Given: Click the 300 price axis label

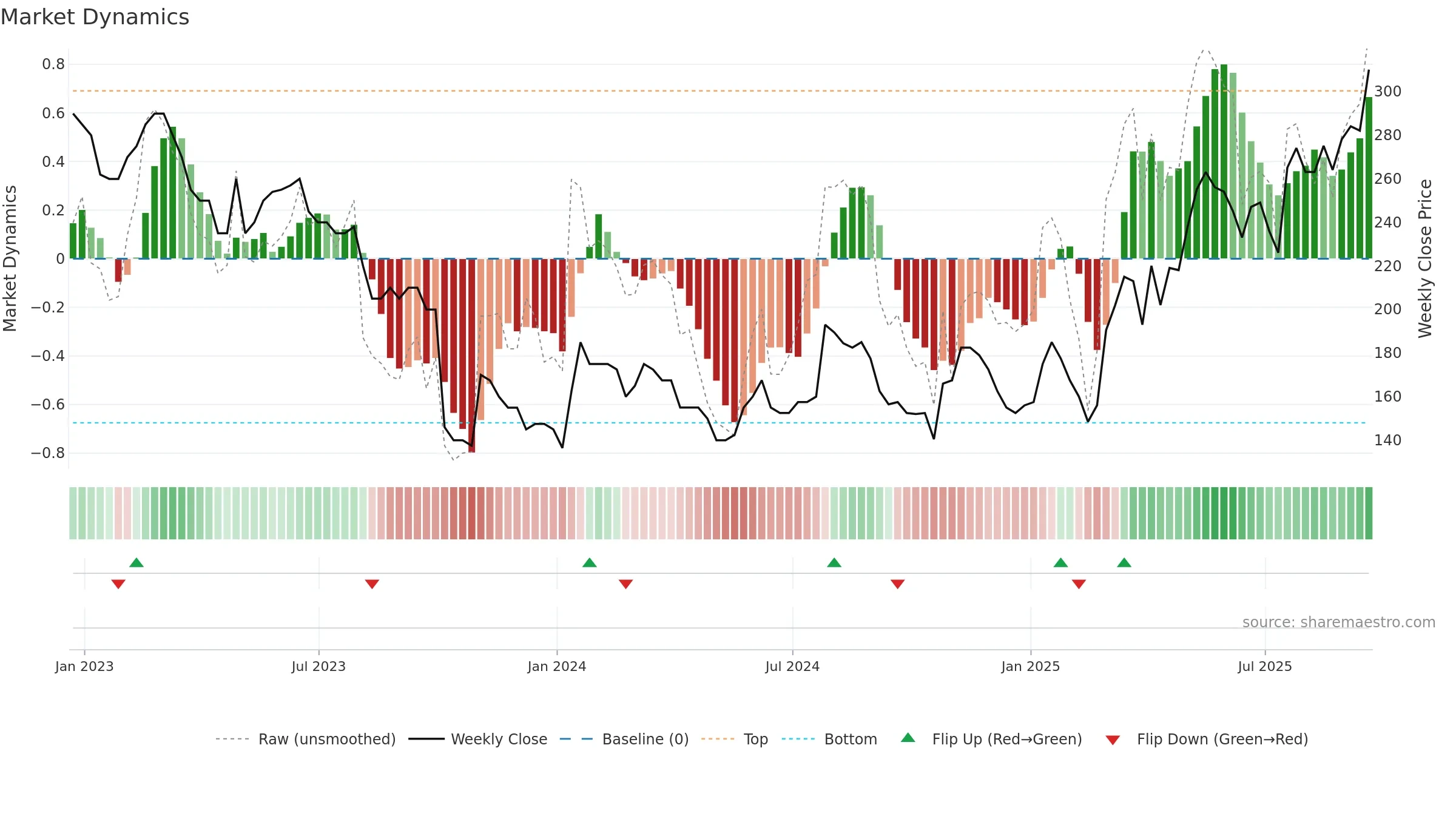Looking at the screenshot, I should pyautogui.click(x=1388, y=91).
